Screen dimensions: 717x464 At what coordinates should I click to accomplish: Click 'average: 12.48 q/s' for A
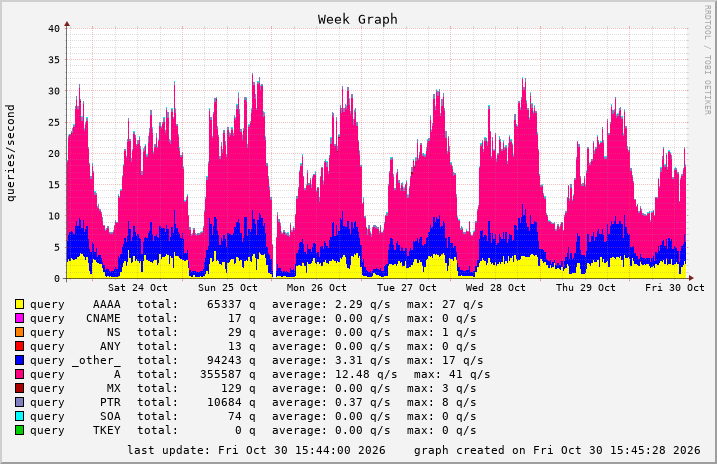335,374
